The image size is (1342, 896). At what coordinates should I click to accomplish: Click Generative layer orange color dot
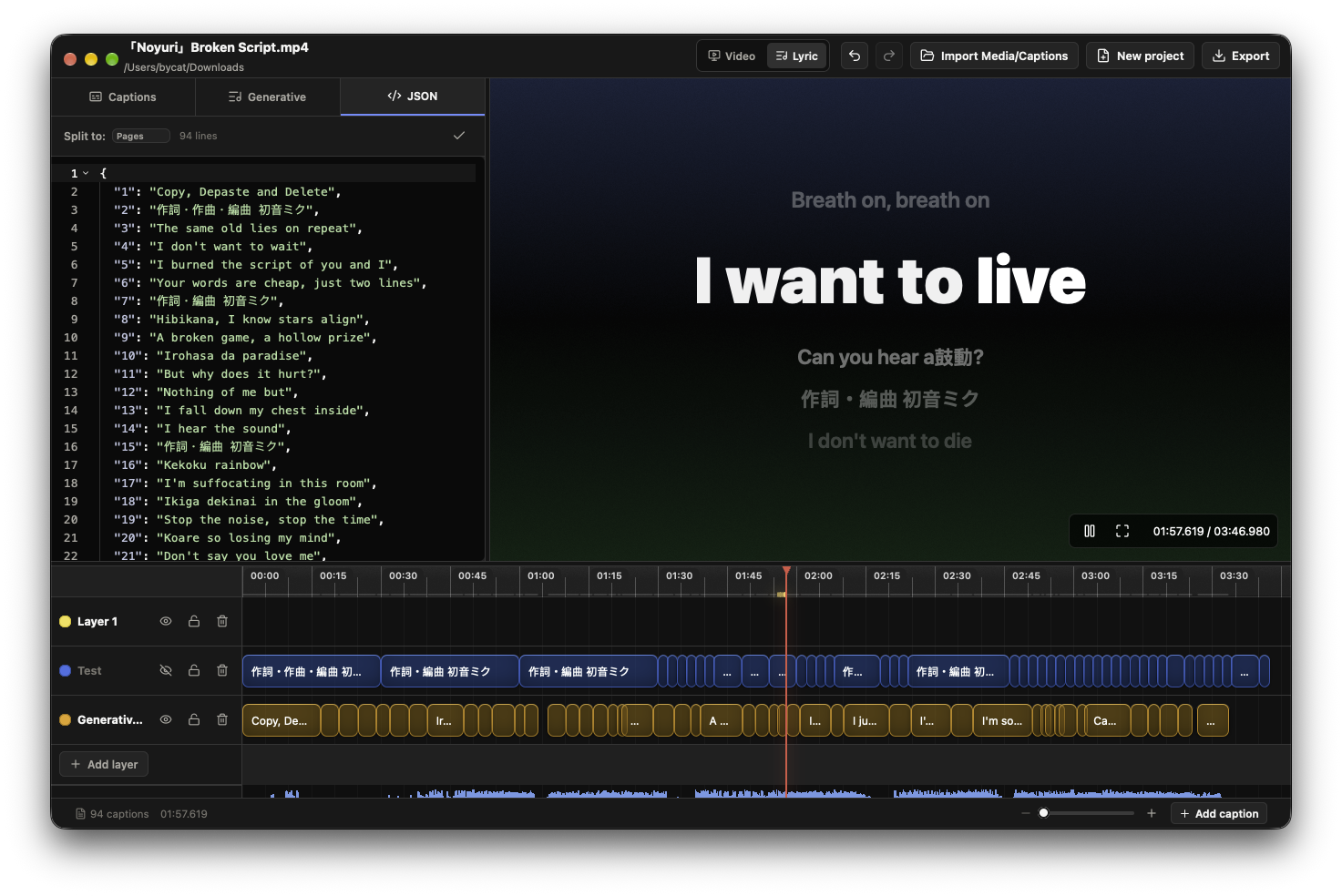66,719
